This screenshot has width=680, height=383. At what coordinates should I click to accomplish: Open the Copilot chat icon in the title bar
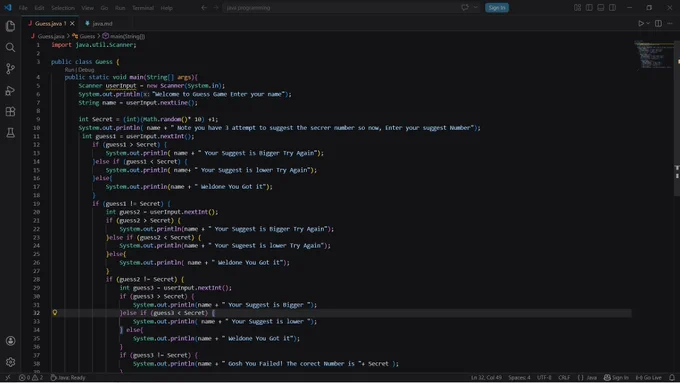[x=465, y=7]
